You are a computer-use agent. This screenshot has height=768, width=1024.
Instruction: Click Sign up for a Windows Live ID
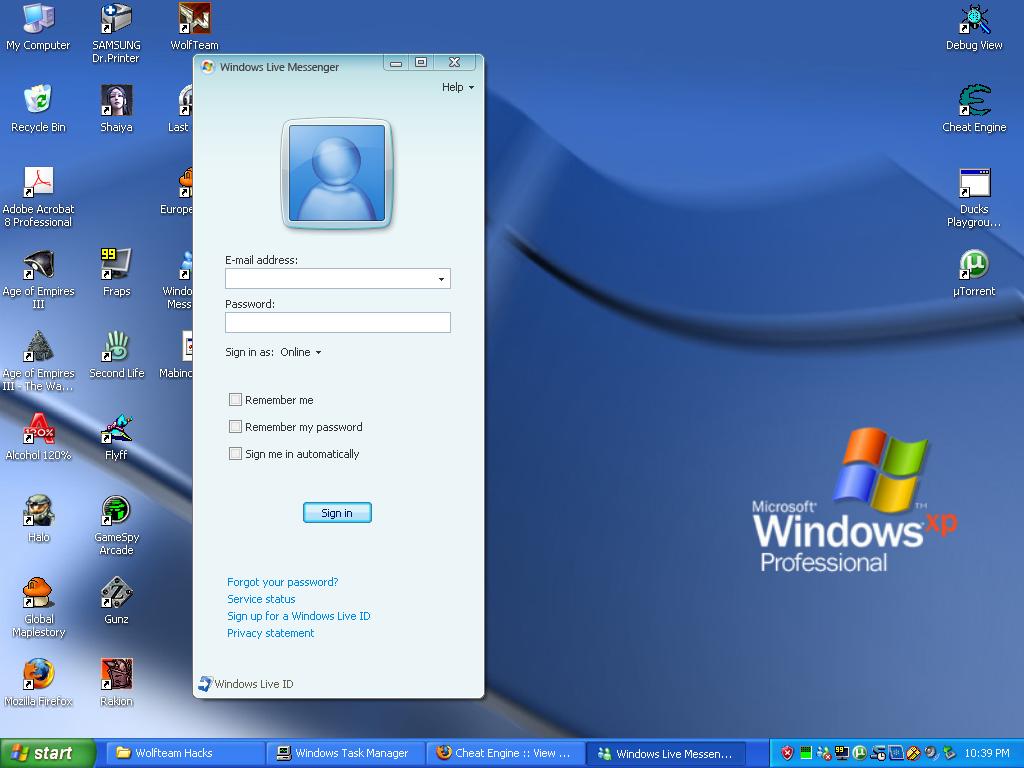(x=298, y=616)
